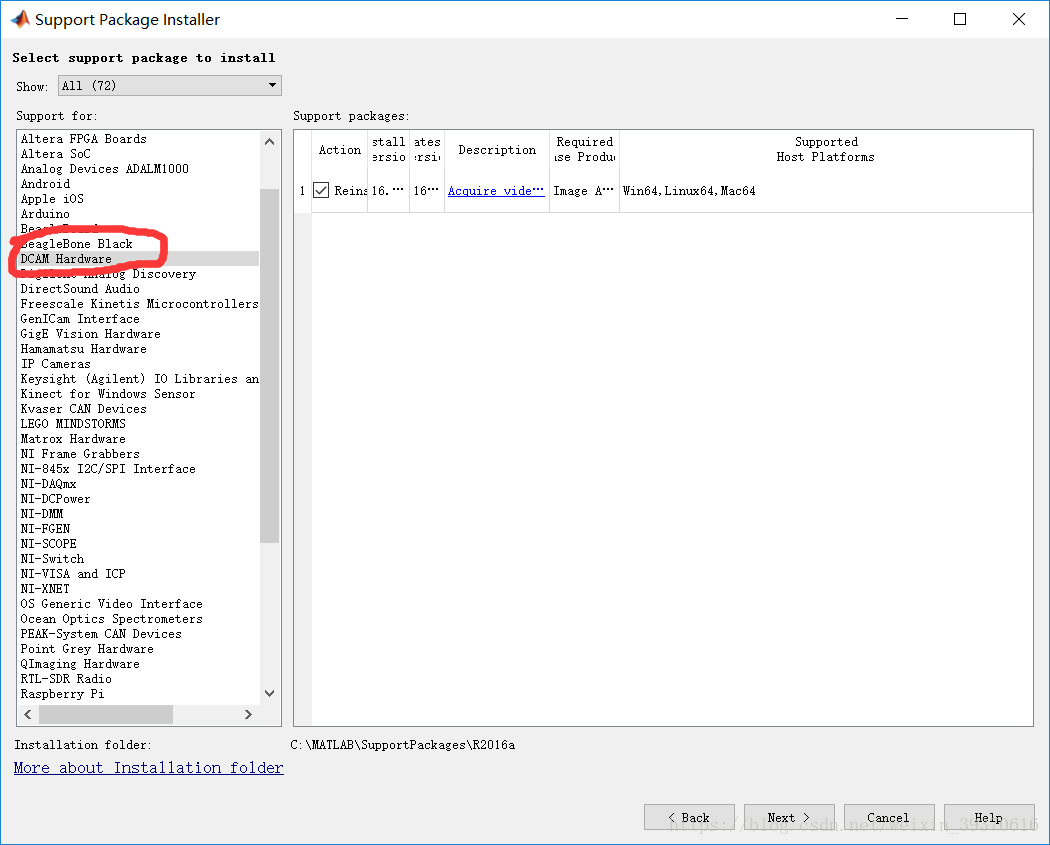Click the vertical scrollbar thumb in Support list
Screen dimensions: 1050x845
[x=270, y=366]
